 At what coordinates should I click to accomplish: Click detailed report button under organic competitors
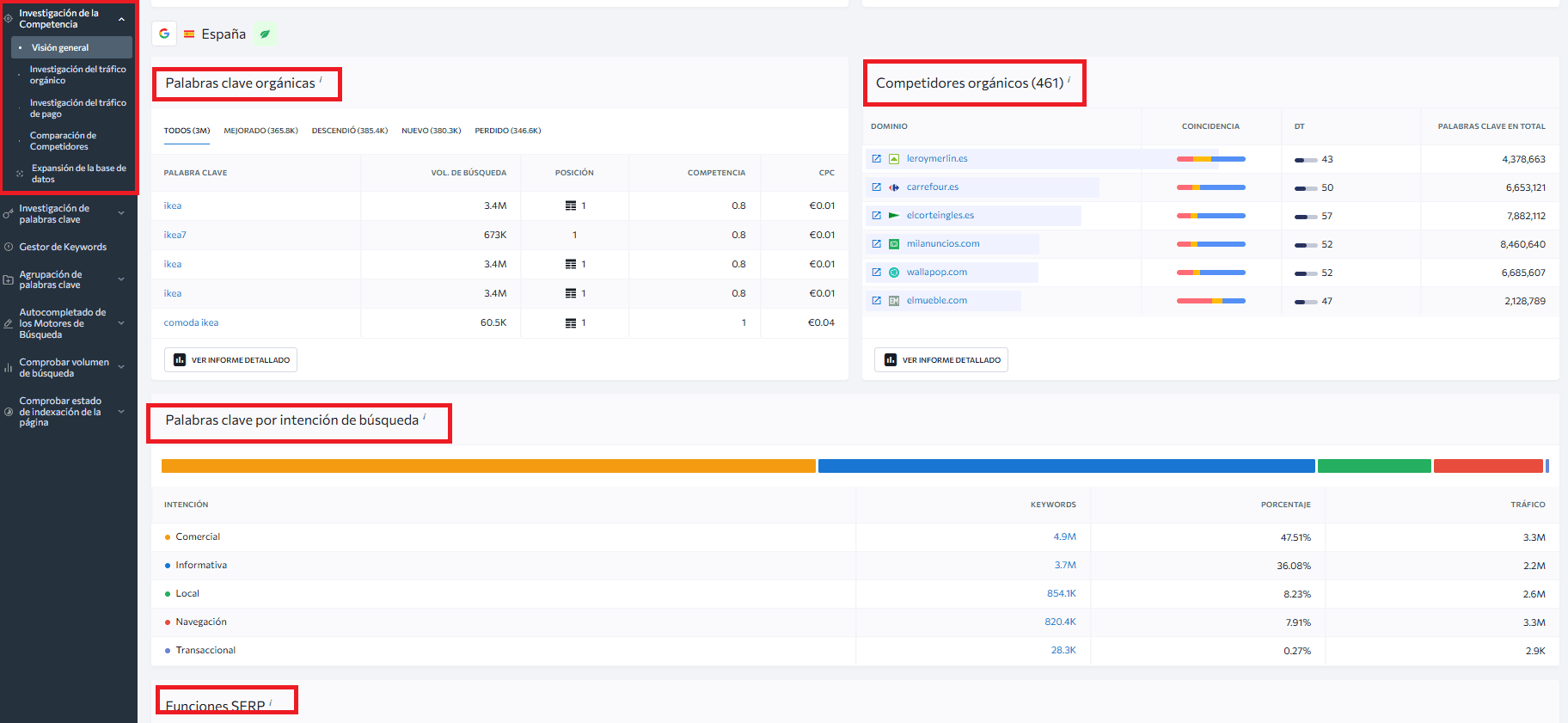941,360
